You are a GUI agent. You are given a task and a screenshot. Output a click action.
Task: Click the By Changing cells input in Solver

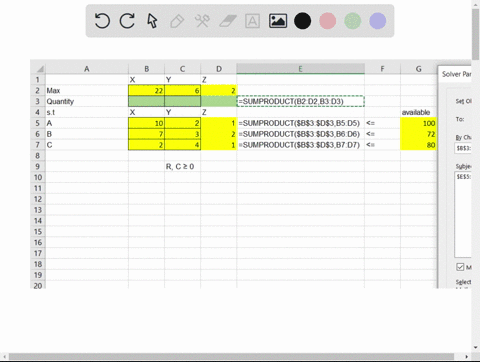click(x=463, y=148)
